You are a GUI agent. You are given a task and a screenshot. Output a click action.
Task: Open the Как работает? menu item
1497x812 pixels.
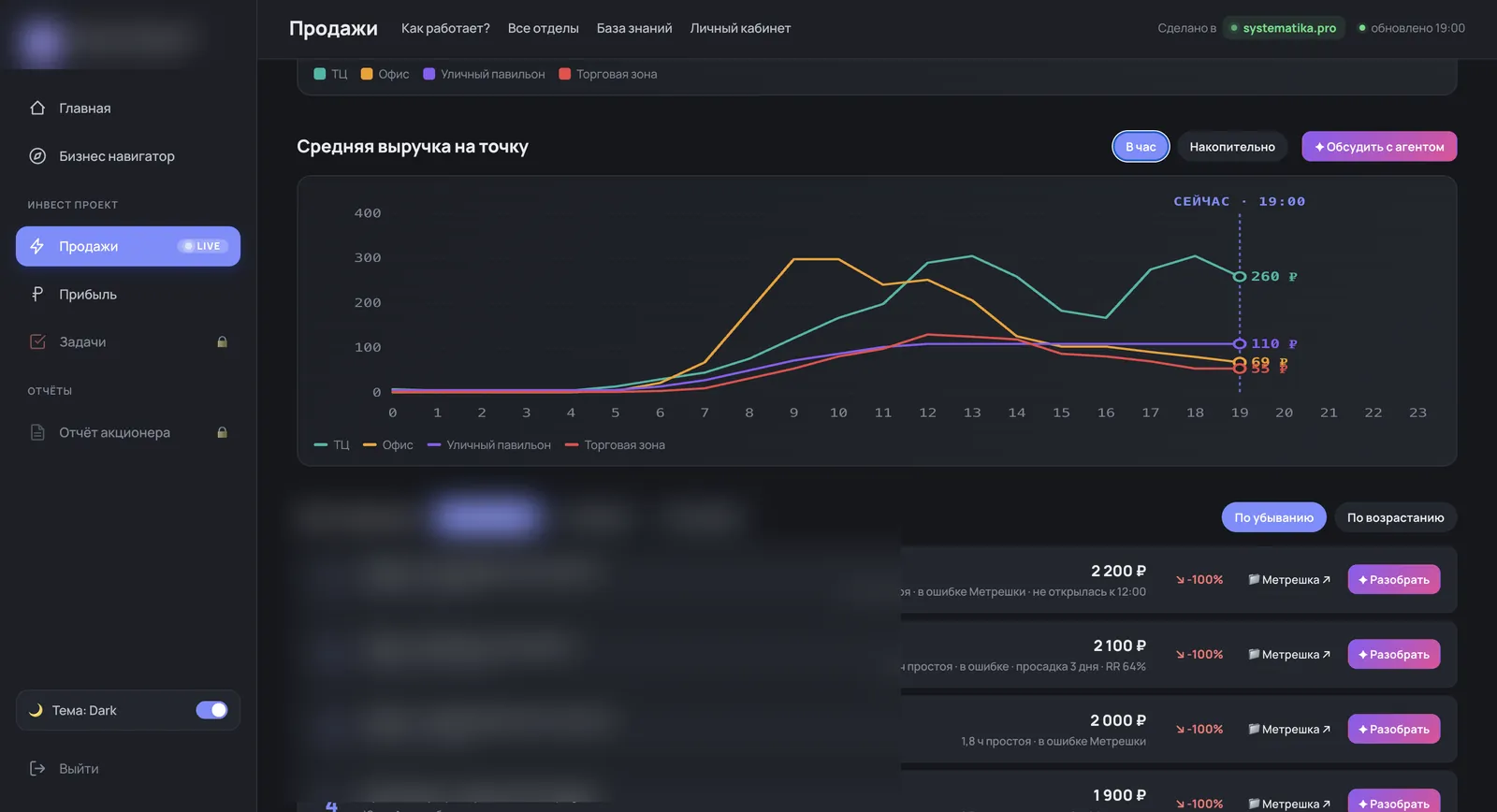click(445, 28)
